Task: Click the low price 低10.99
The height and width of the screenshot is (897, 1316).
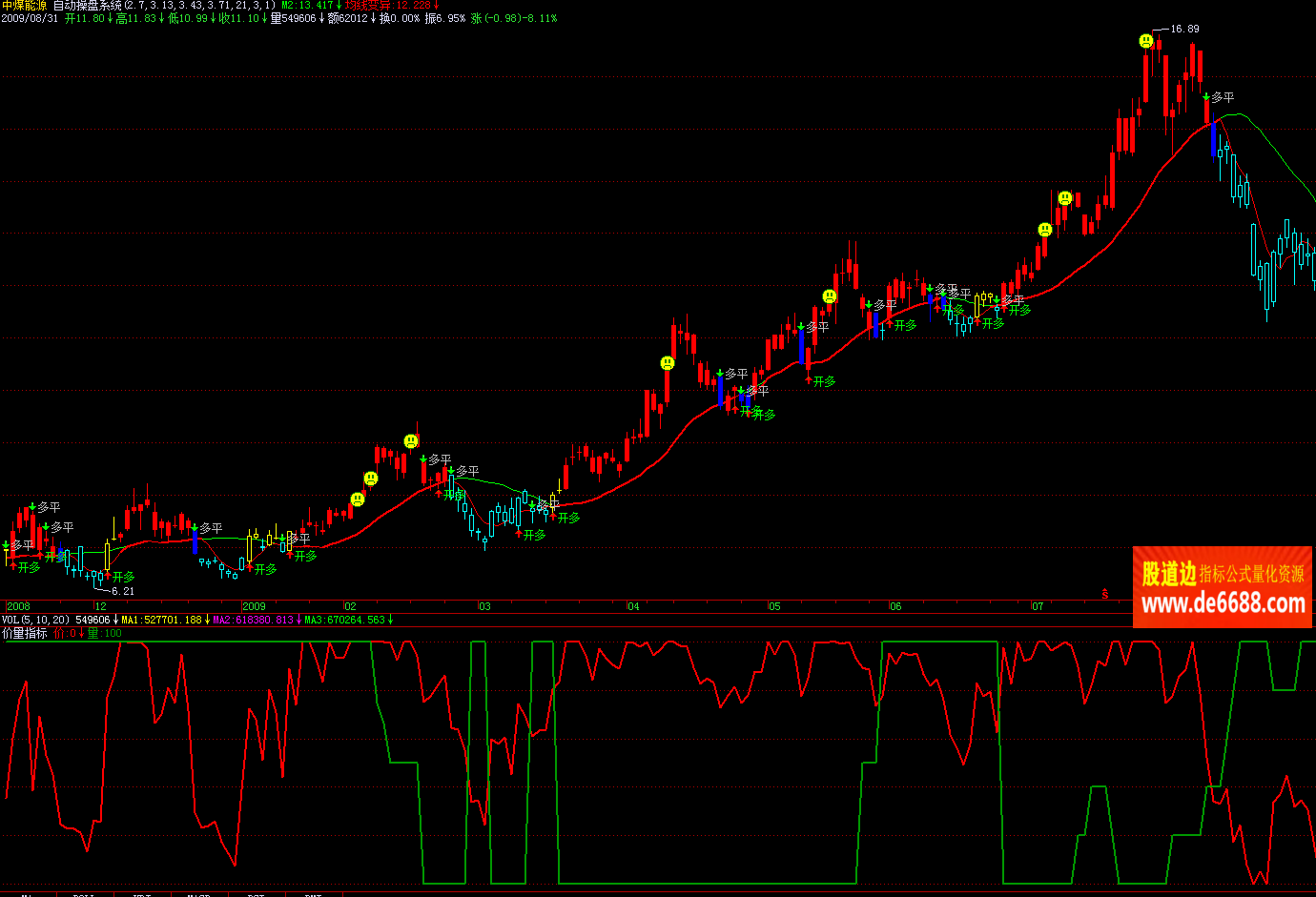Action: tap(188, 18)
